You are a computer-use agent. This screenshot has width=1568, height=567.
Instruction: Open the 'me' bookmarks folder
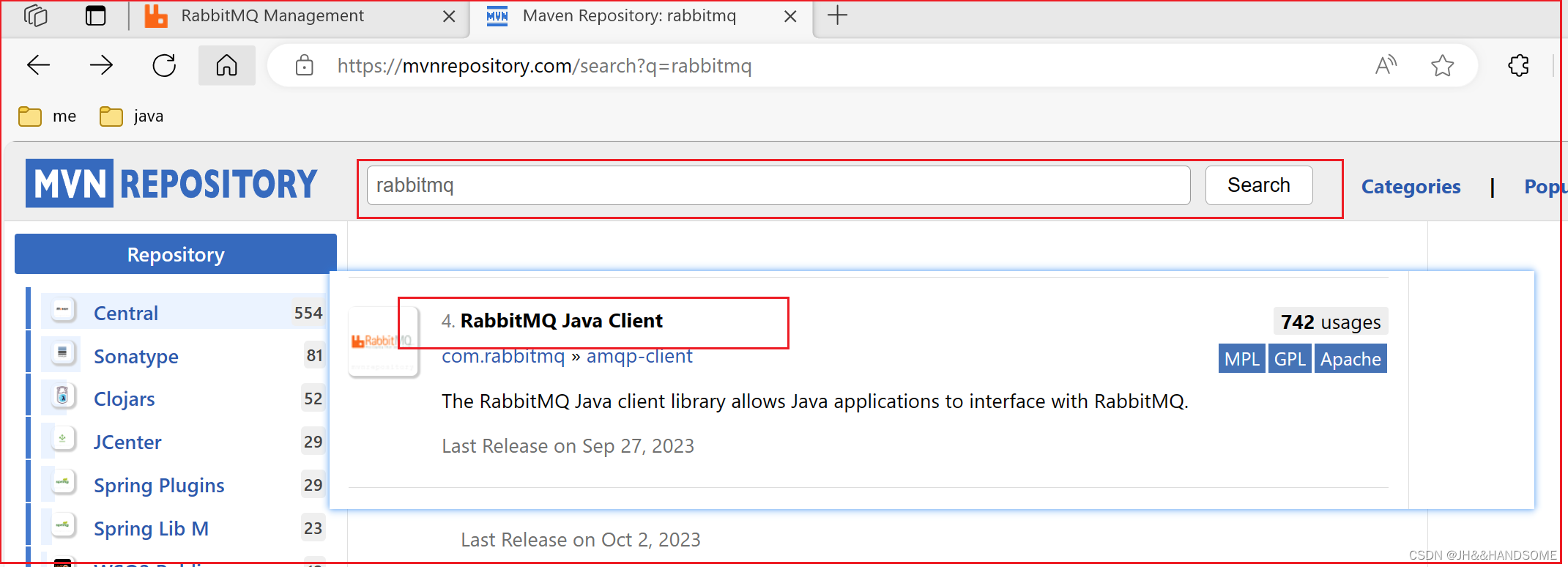pyautogui.click(x=48, y=116)
